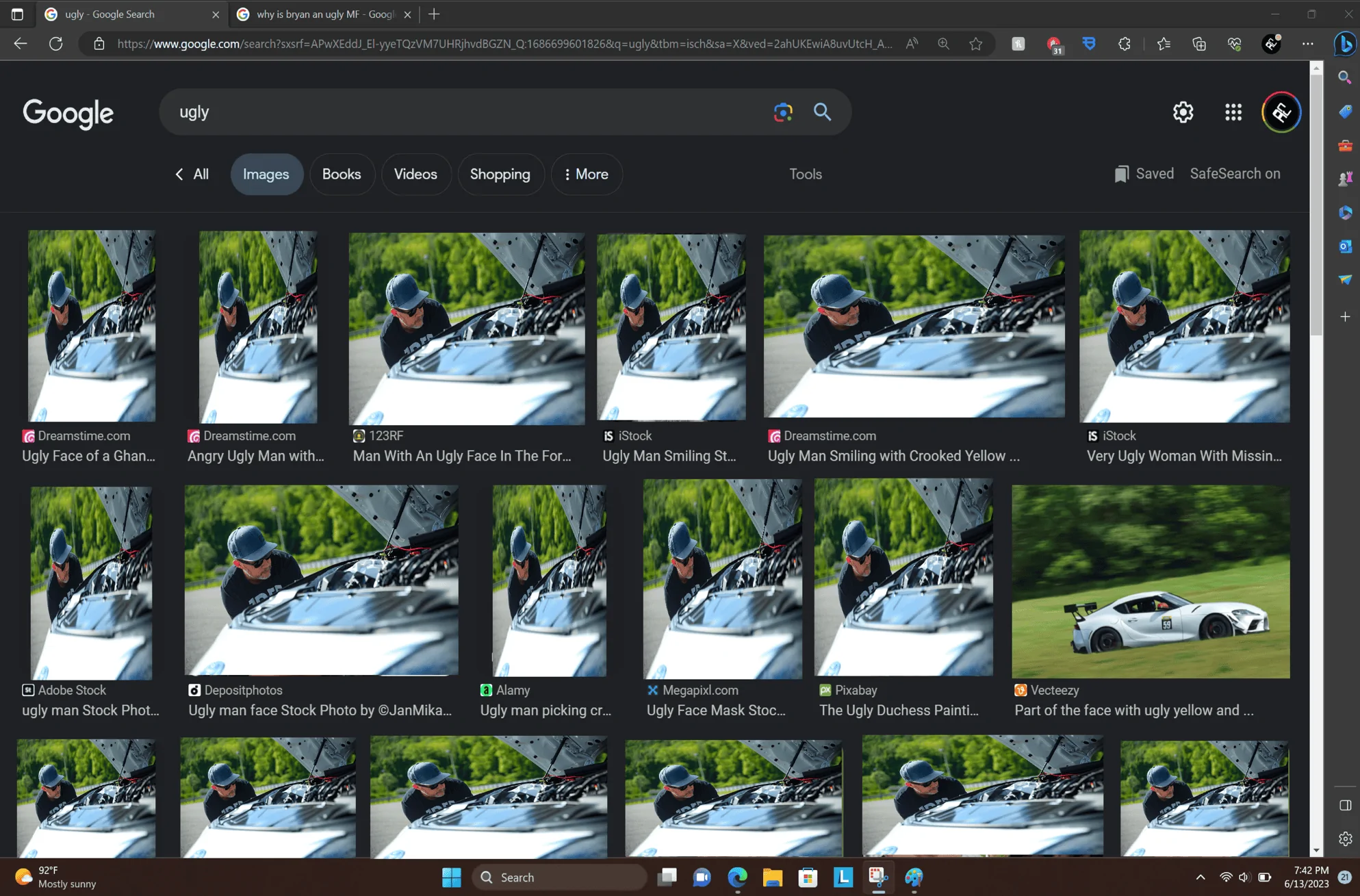
Task: Expand the More filters dropdown
Action: [x=586, y=175]
